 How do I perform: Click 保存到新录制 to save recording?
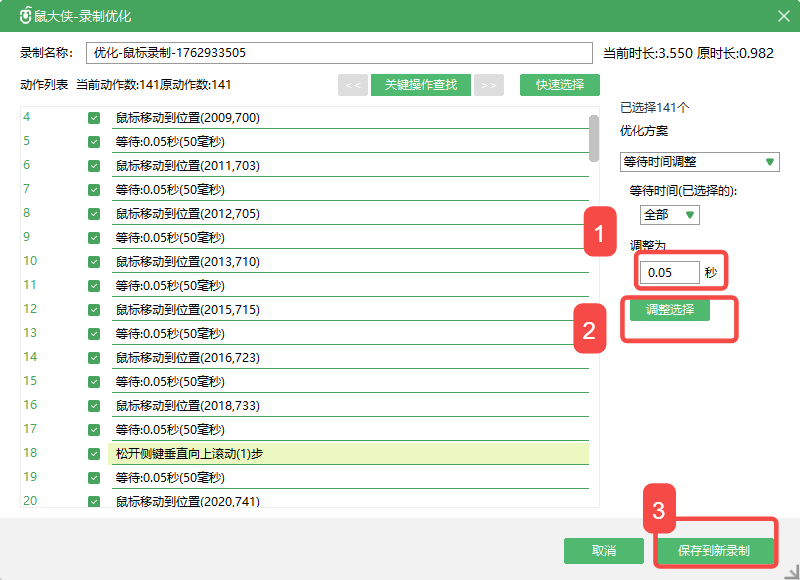715,551
